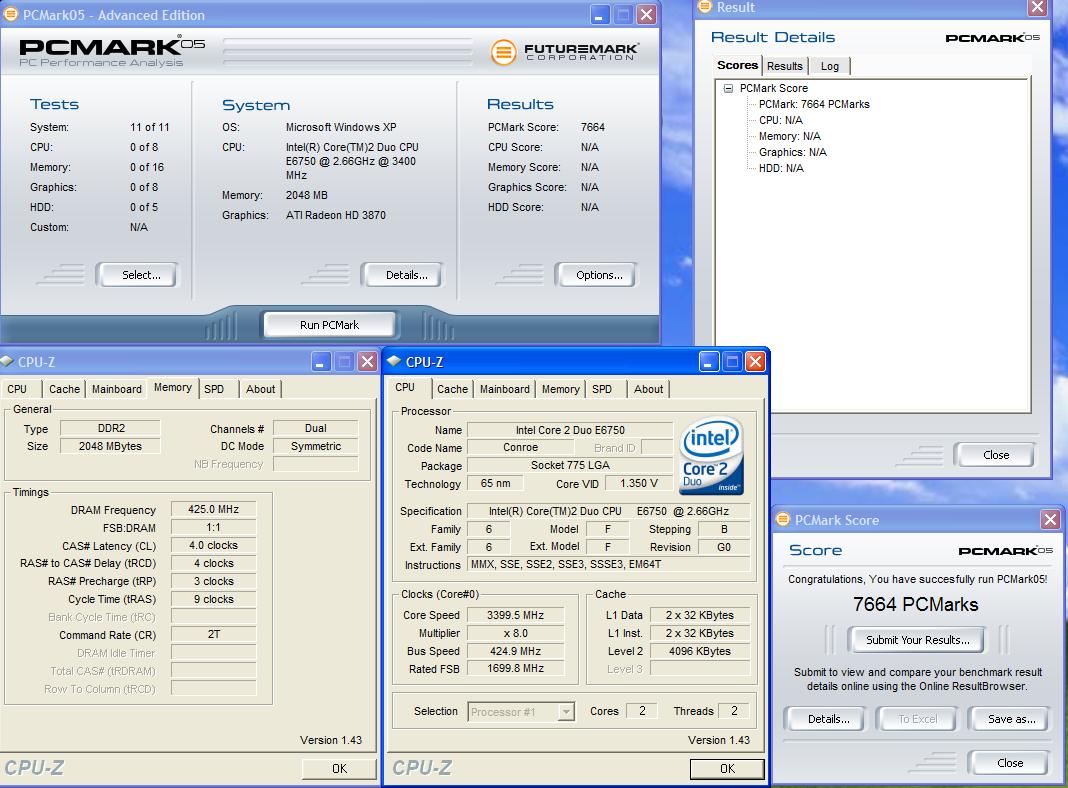Screen dimensions: 1068x788
Task: Click the Futuremark Corporation logo
Action: 564,52
